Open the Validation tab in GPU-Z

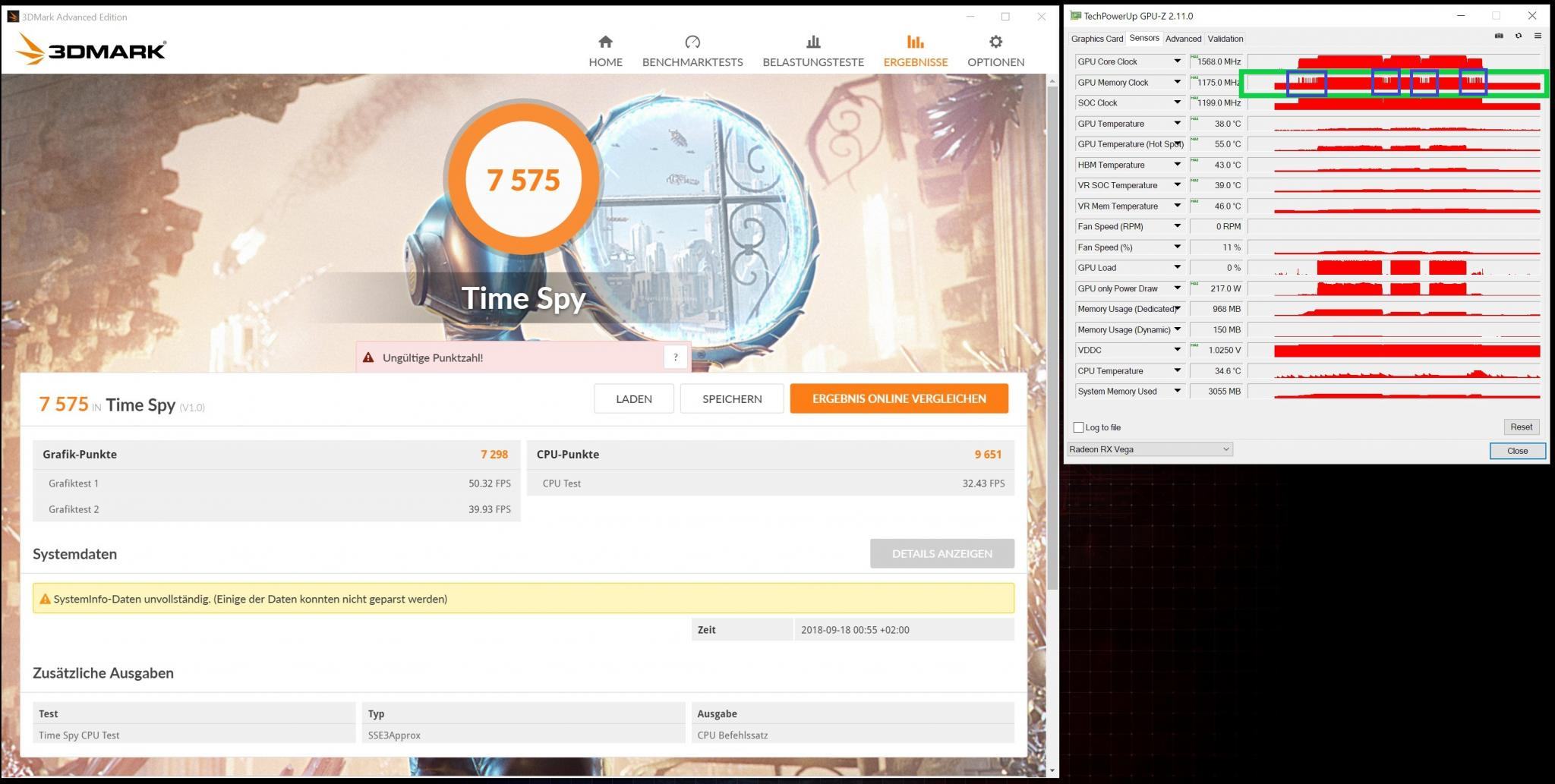point(1225,39)
